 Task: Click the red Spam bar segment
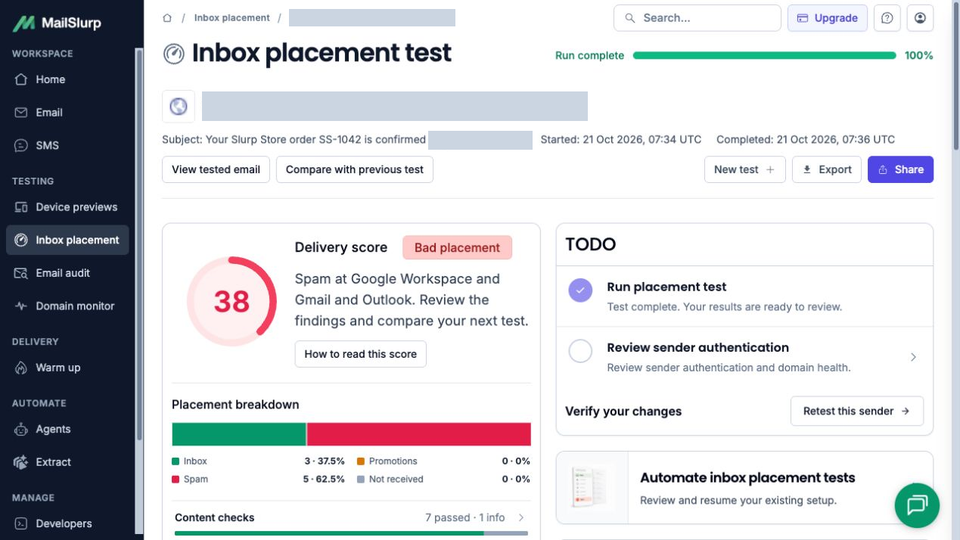click(x=419, y=434)
